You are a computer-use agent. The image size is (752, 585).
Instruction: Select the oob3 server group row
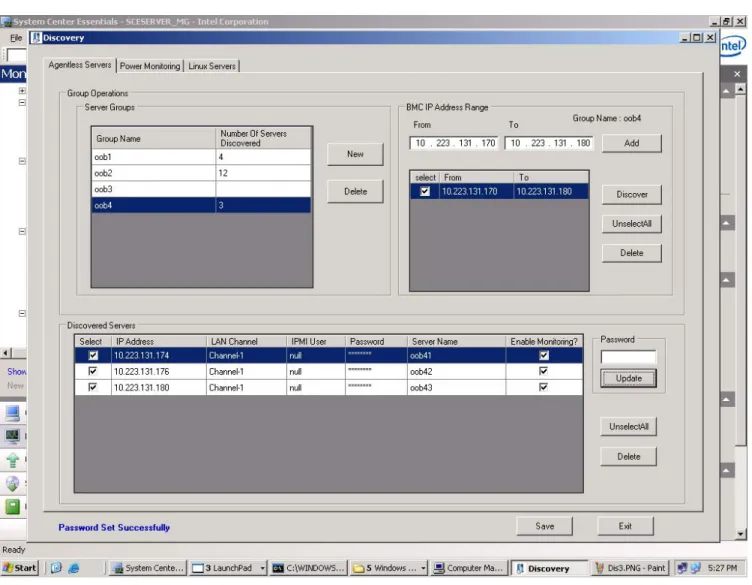click(x=201, y=189)
